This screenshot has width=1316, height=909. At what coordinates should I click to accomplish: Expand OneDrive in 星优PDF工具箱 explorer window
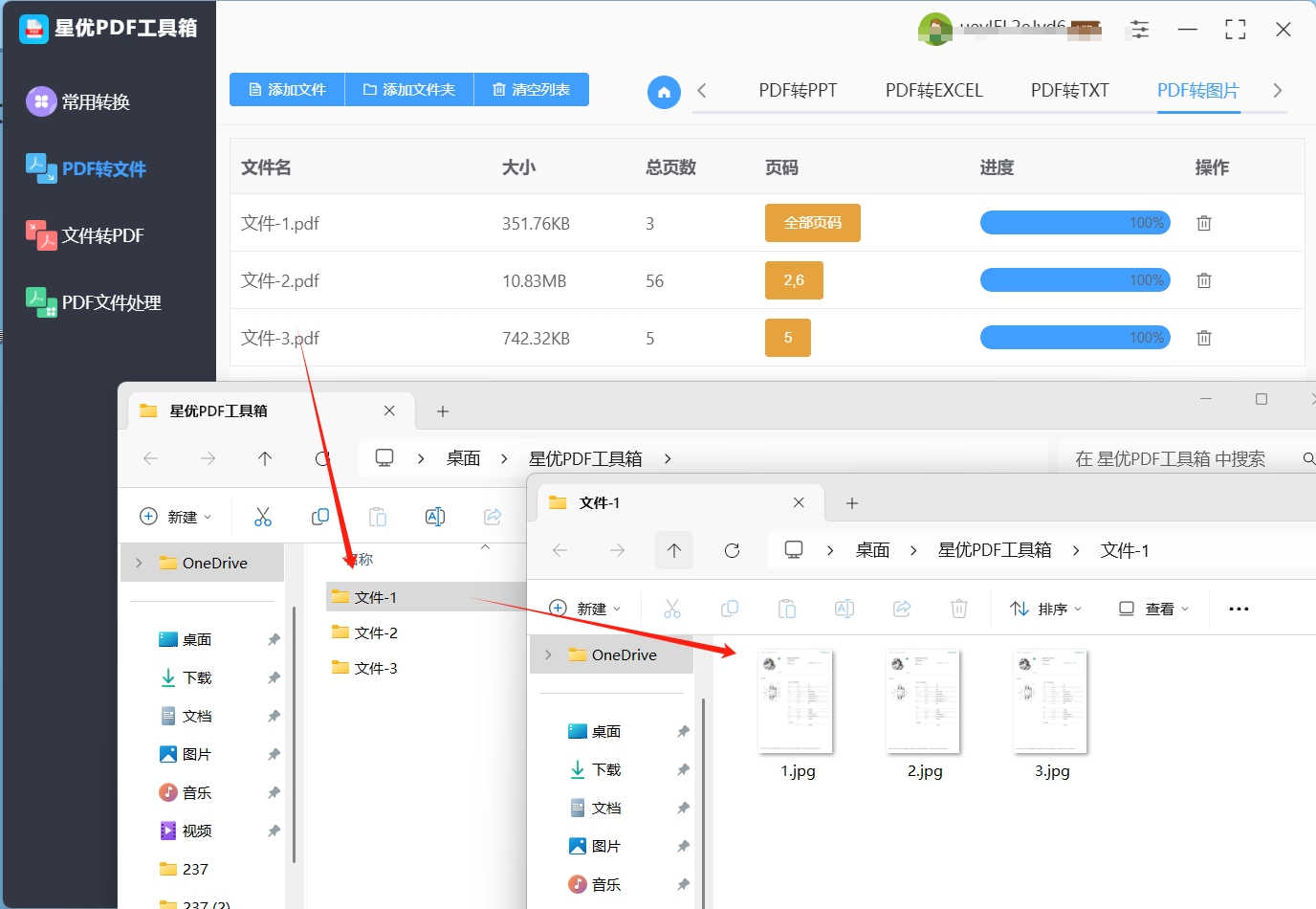(139, 563)
